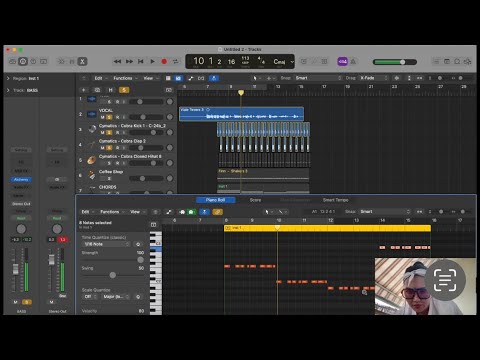Open the Mixer from the control bar
This screenshot has width=480, height=360.
click(x=72, y=62)
